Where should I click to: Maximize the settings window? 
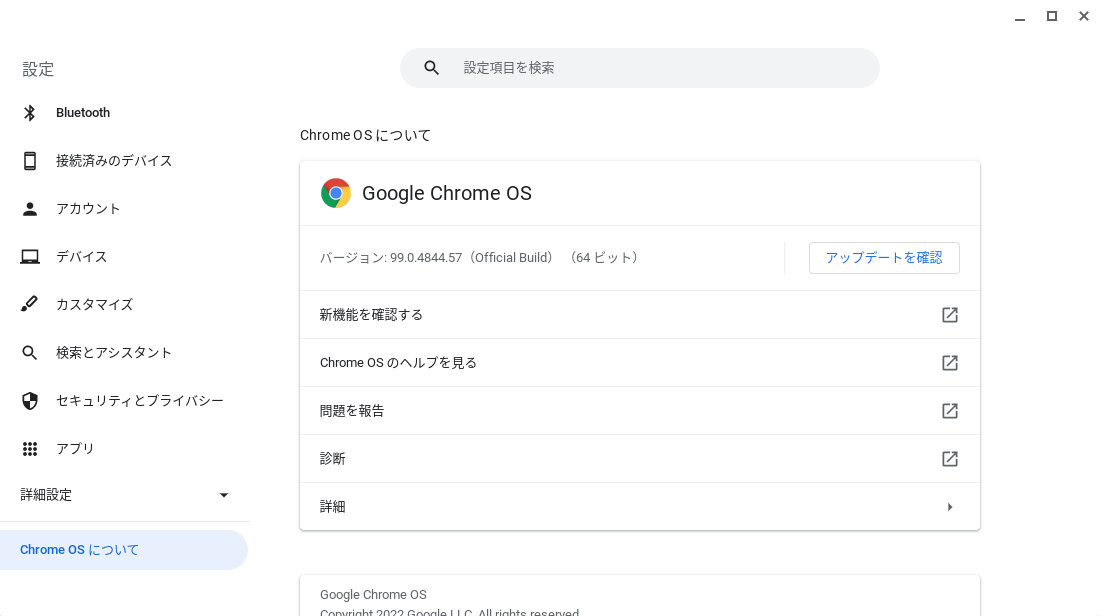(x=1052, y=16)
